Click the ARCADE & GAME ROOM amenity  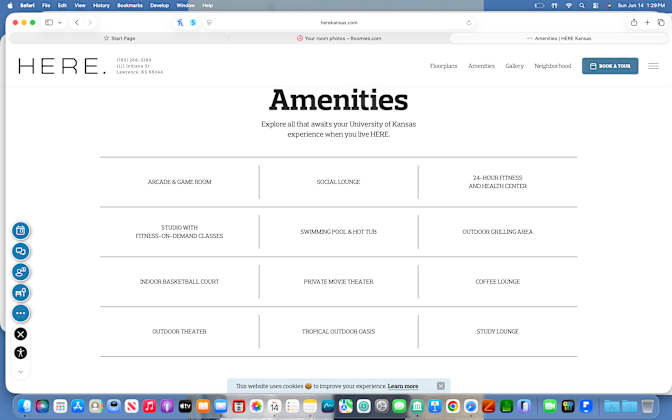(x=180, y=182)
